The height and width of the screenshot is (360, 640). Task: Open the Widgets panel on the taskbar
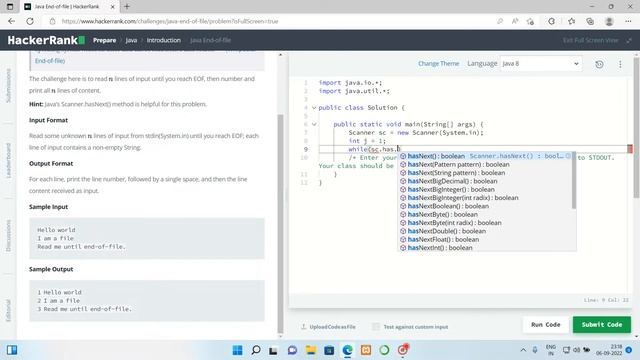[12, 350]
